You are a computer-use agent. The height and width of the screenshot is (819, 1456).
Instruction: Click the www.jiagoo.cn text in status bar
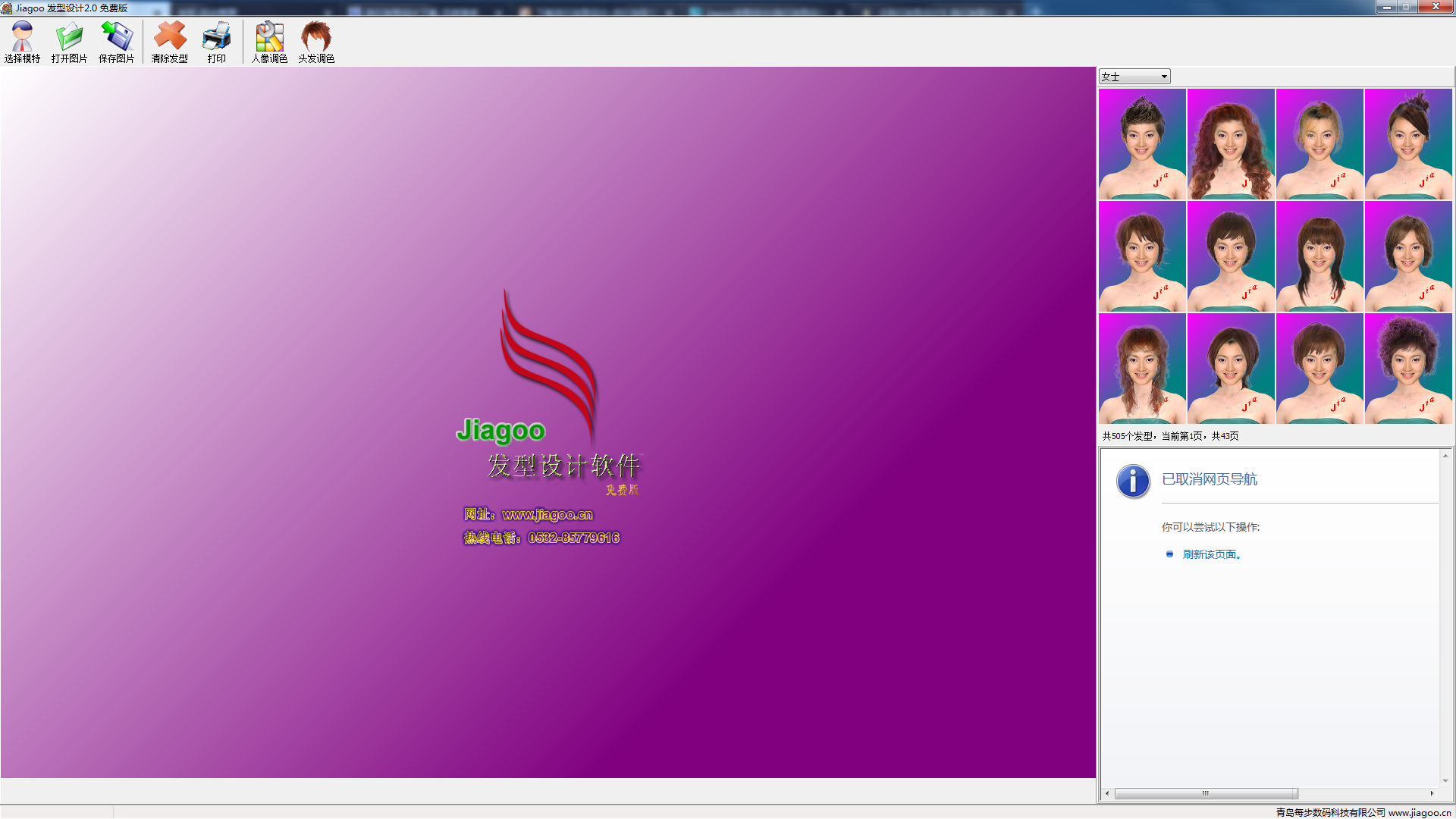point(1420,812)
